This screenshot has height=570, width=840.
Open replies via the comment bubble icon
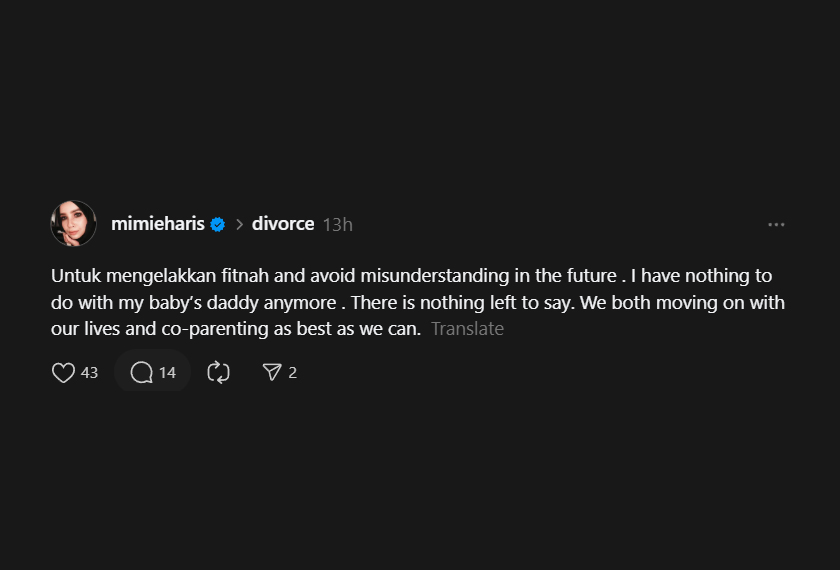142,373
